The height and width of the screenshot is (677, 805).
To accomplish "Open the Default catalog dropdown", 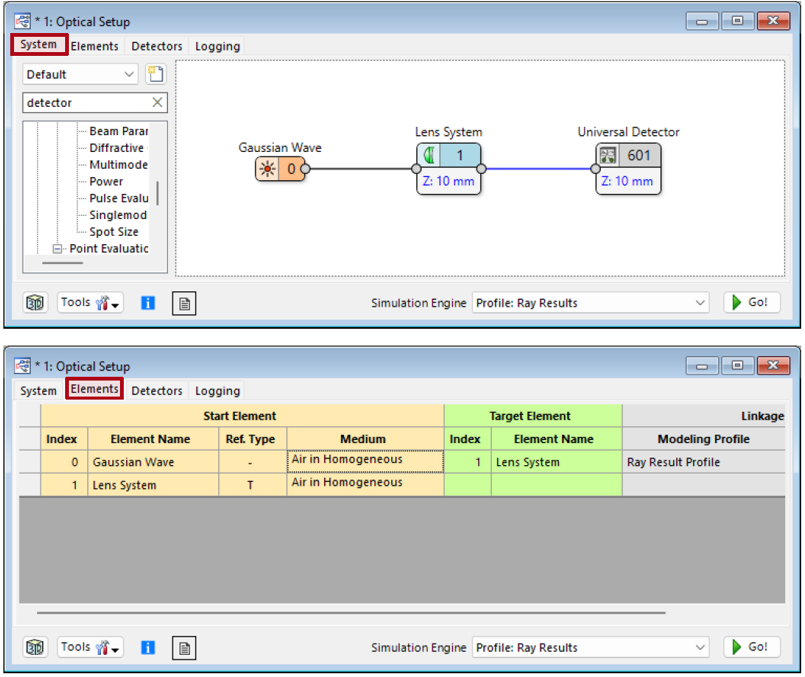I will coord(80,74).
